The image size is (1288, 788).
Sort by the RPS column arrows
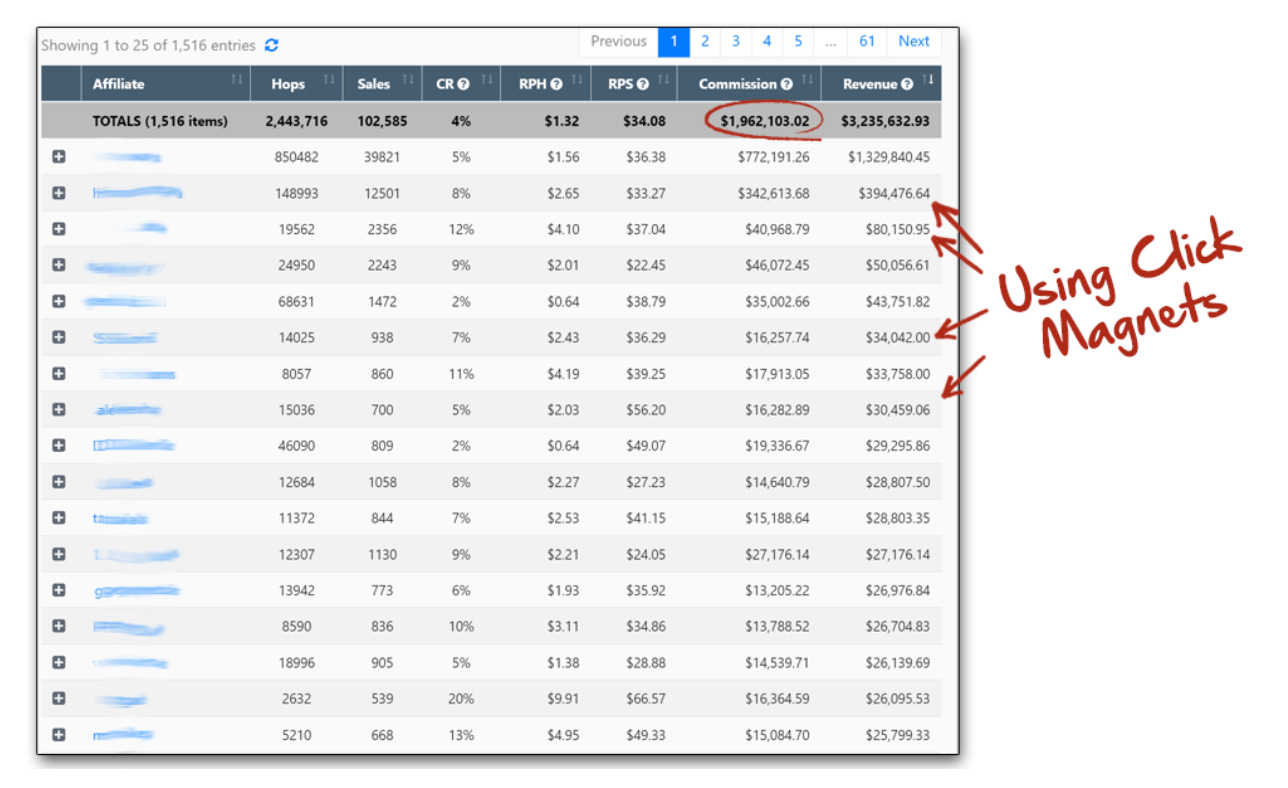(664, 80)
